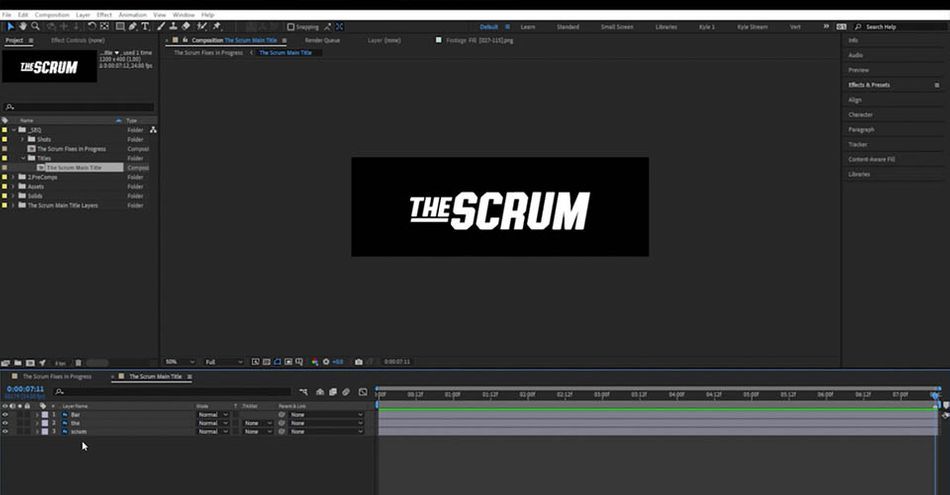The width and height of the screenshot is (950, 495).
Task: Toggle visibility eye of Bar layer
Action: (x=5, y=415)
